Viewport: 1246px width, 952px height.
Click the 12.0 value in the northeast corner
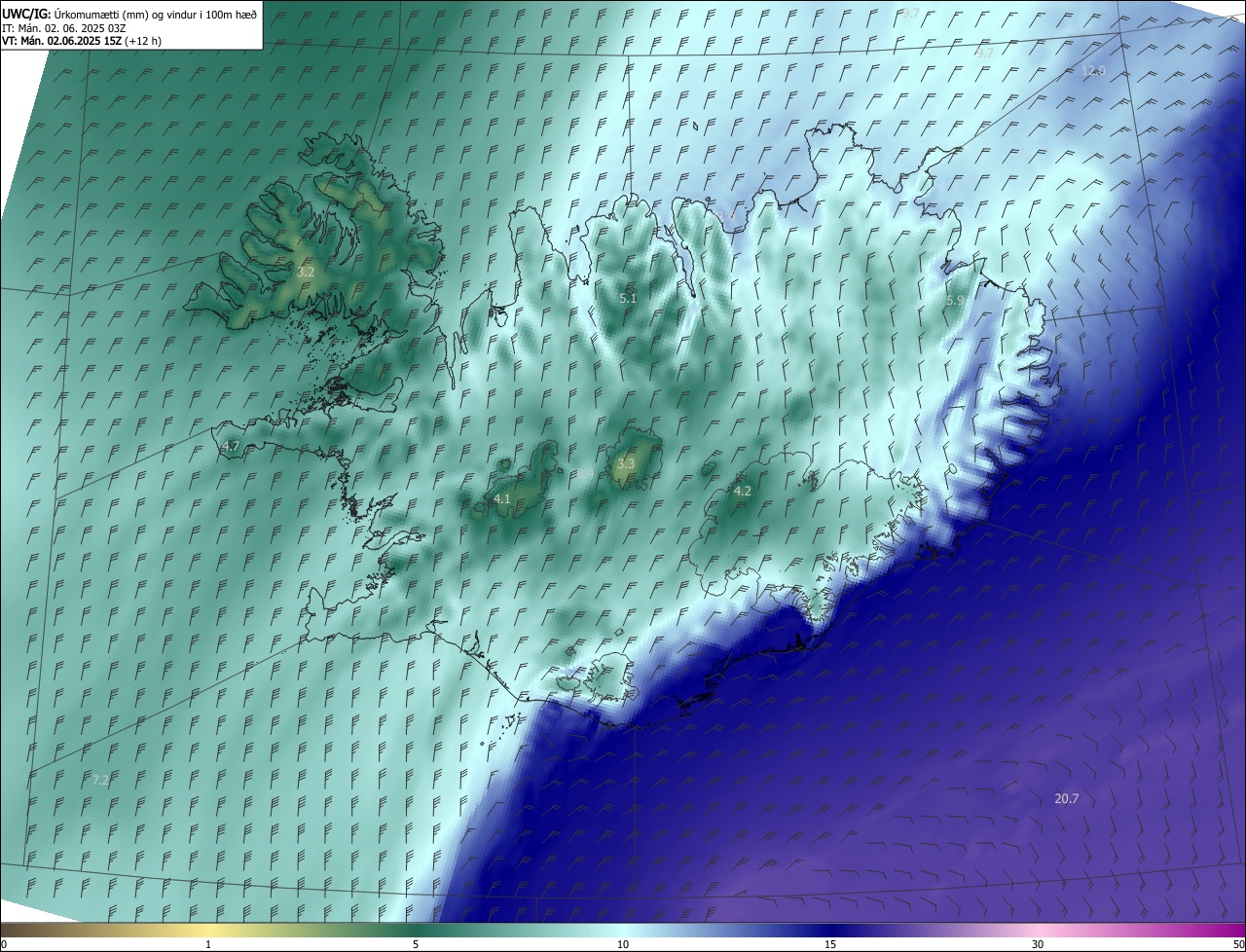(1094, 71)
